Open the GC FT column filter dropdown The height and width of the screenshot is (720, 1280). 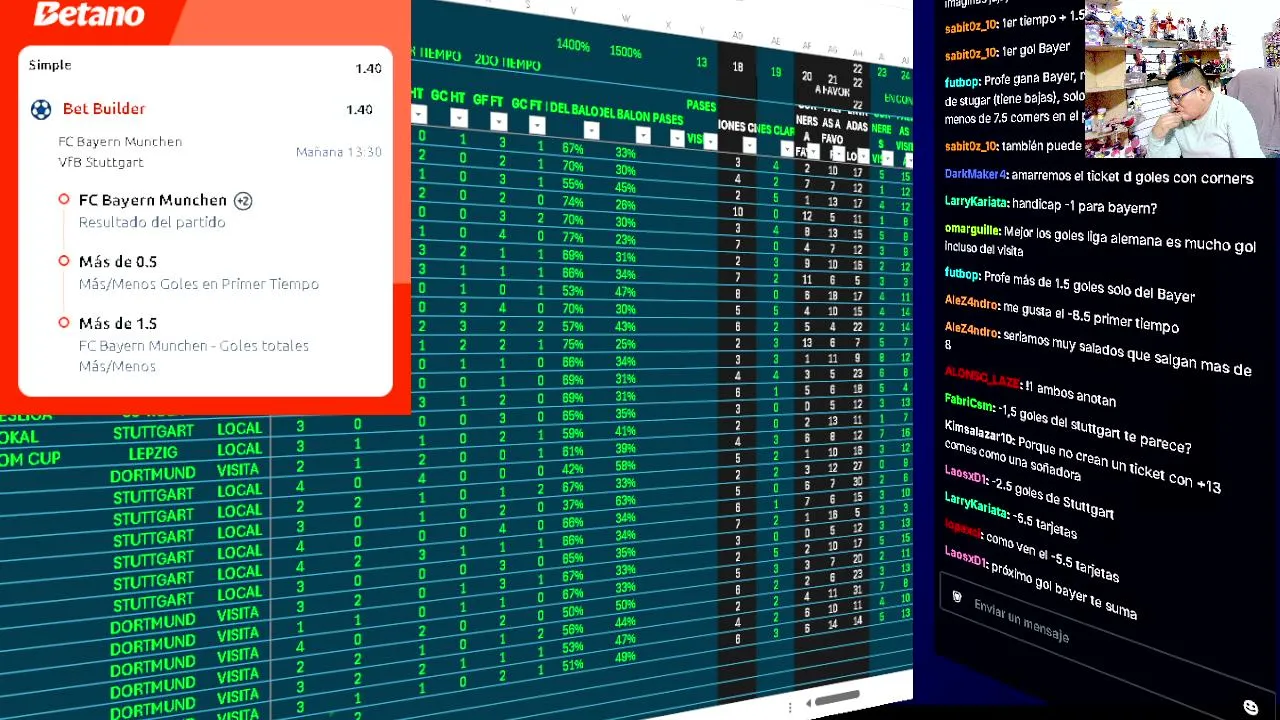[x=537, y=125]
